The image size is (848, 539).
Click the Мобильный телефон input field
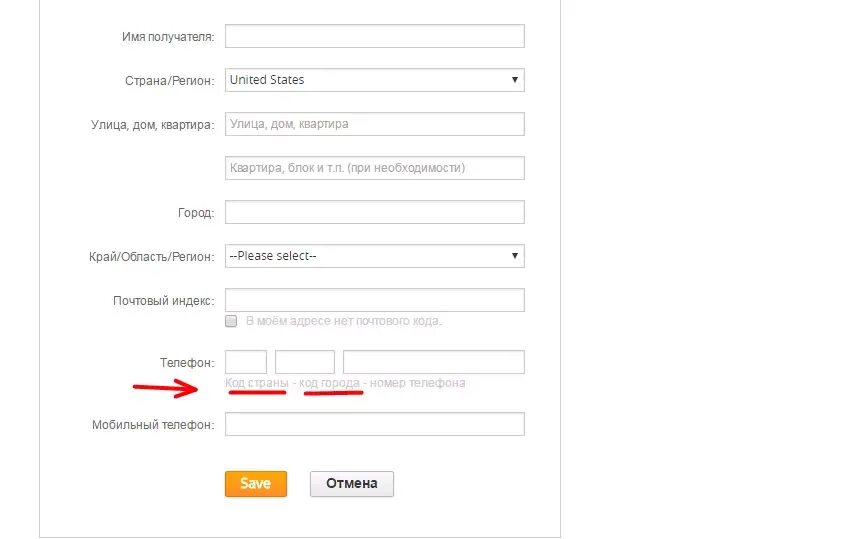(x=375, y=424)
